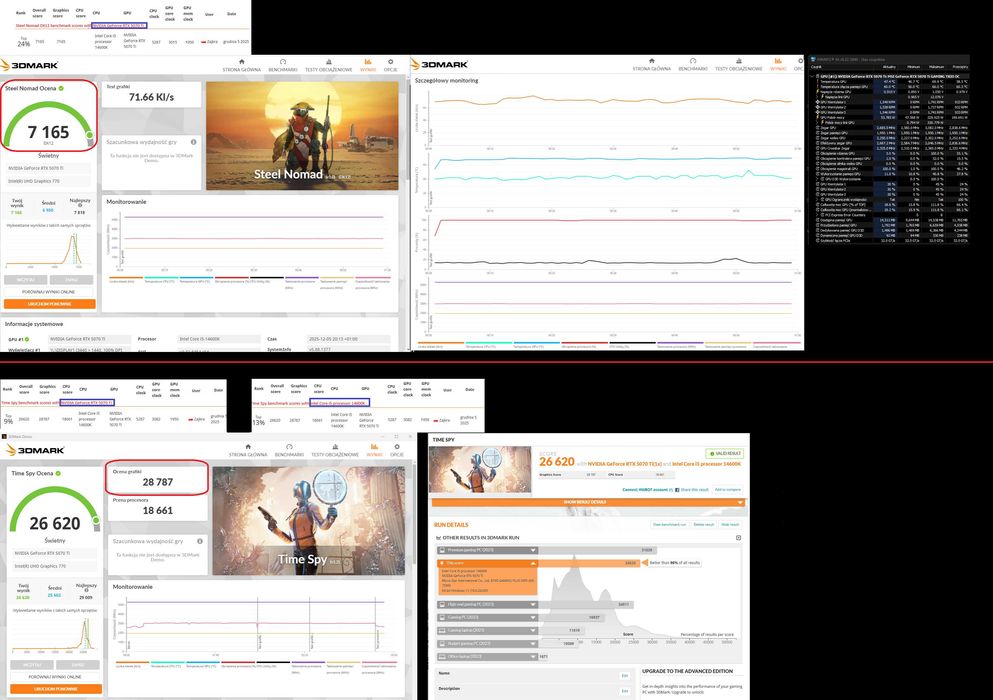This screenshot has height=700, width=993.
Task: Select the Wyniki tab in Time Spy window
Action: tap(374, 450)
